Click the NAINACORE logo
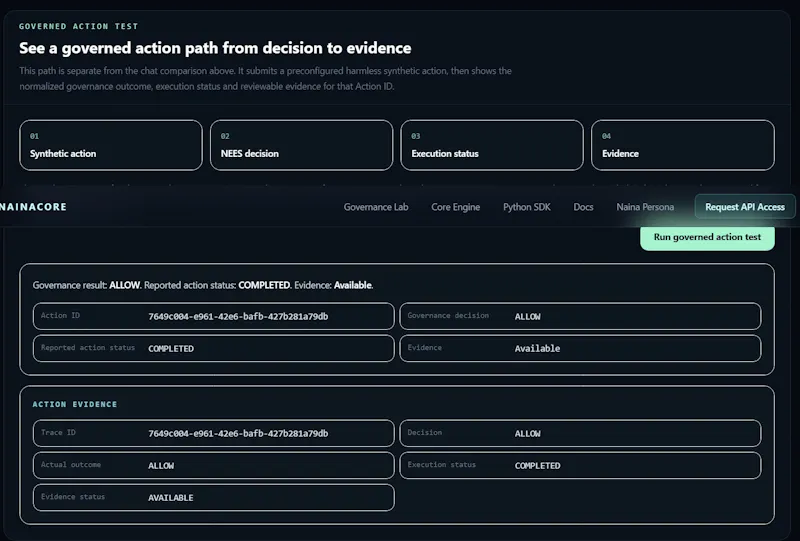Screen dimensions: 800x541 (33, 207)
